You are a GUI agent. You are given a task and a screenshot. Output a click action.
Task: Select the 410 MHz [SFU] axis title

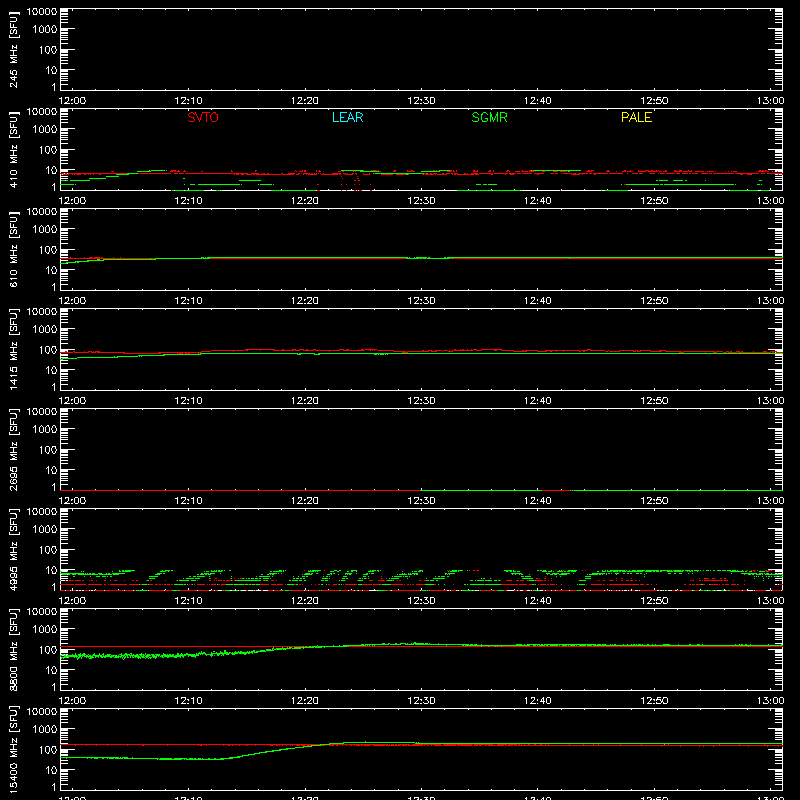14,149
